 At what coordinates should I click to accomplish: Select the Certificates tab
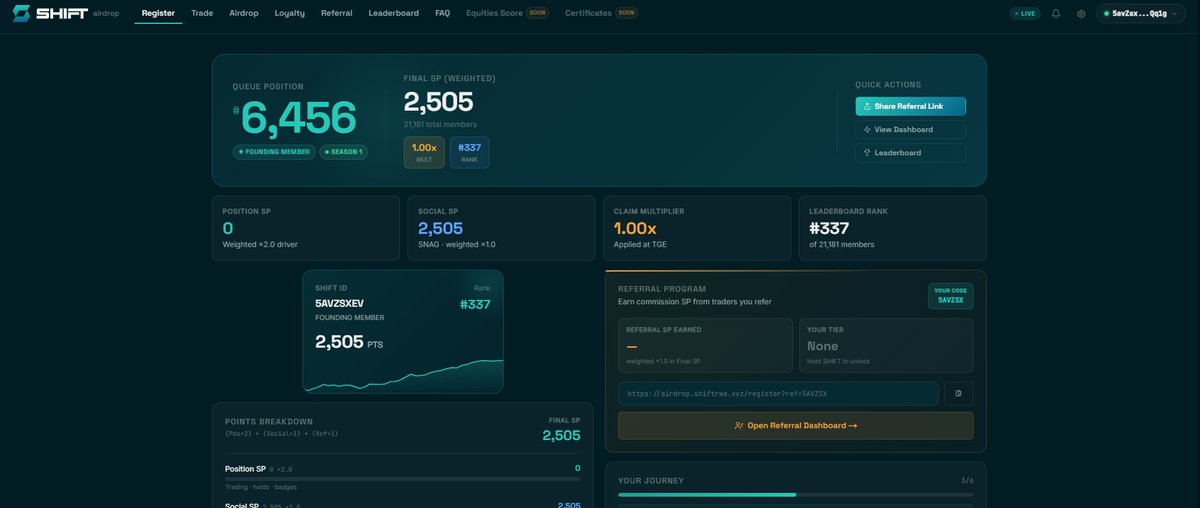[x=601, y=13]
